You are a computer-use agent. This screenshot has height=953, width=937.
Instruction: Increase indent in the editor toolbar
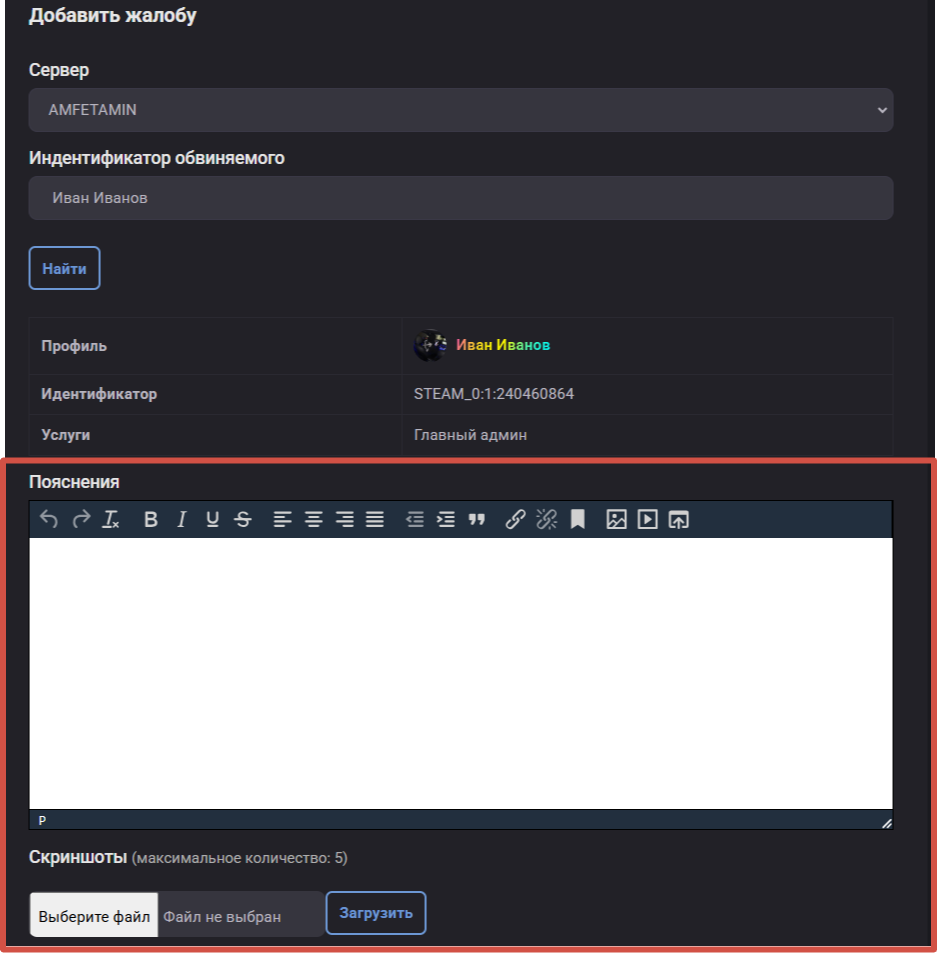click(445, 520)
